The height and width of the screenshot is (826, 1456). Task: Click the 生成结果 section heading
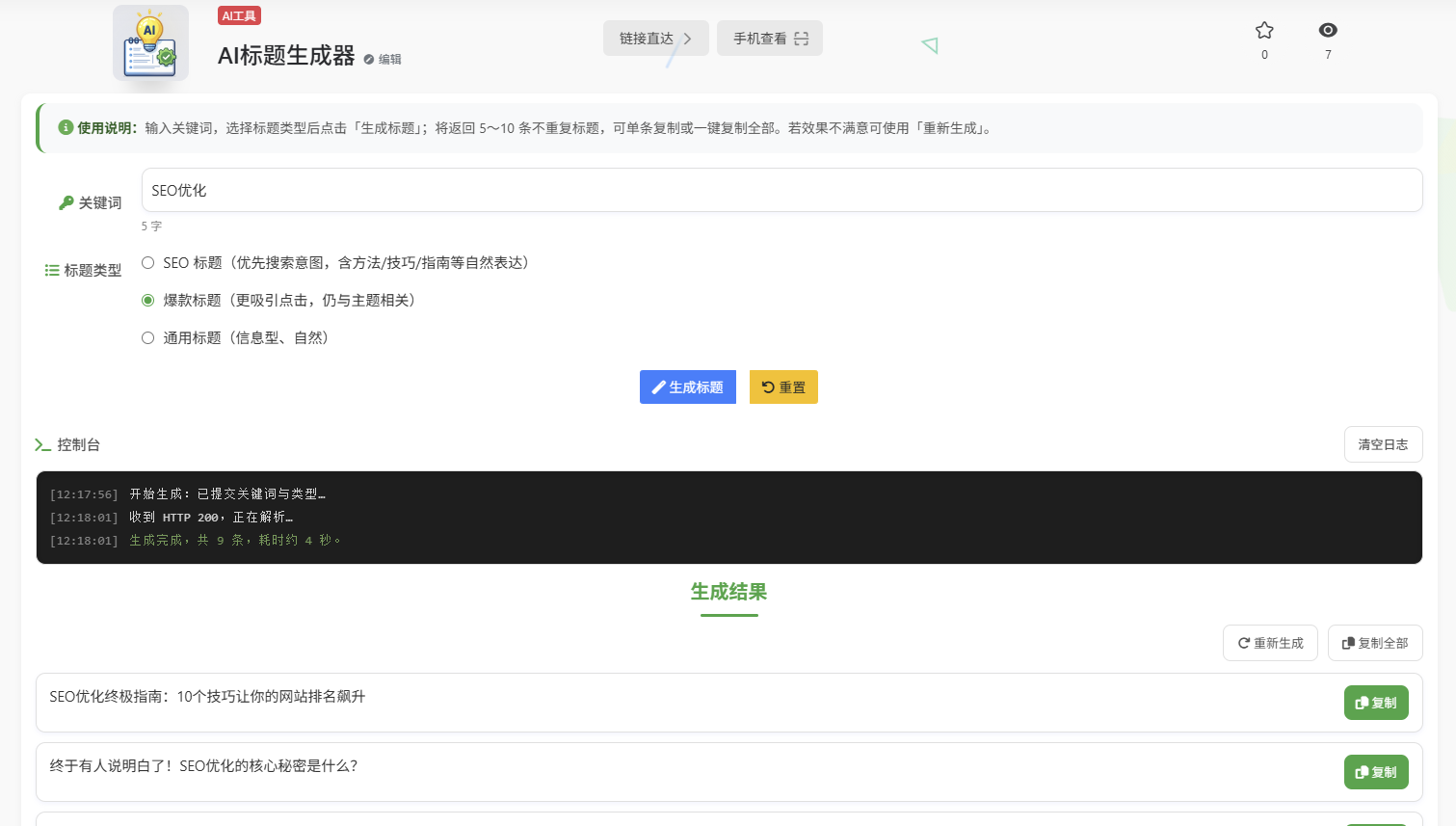click(728, 593)
